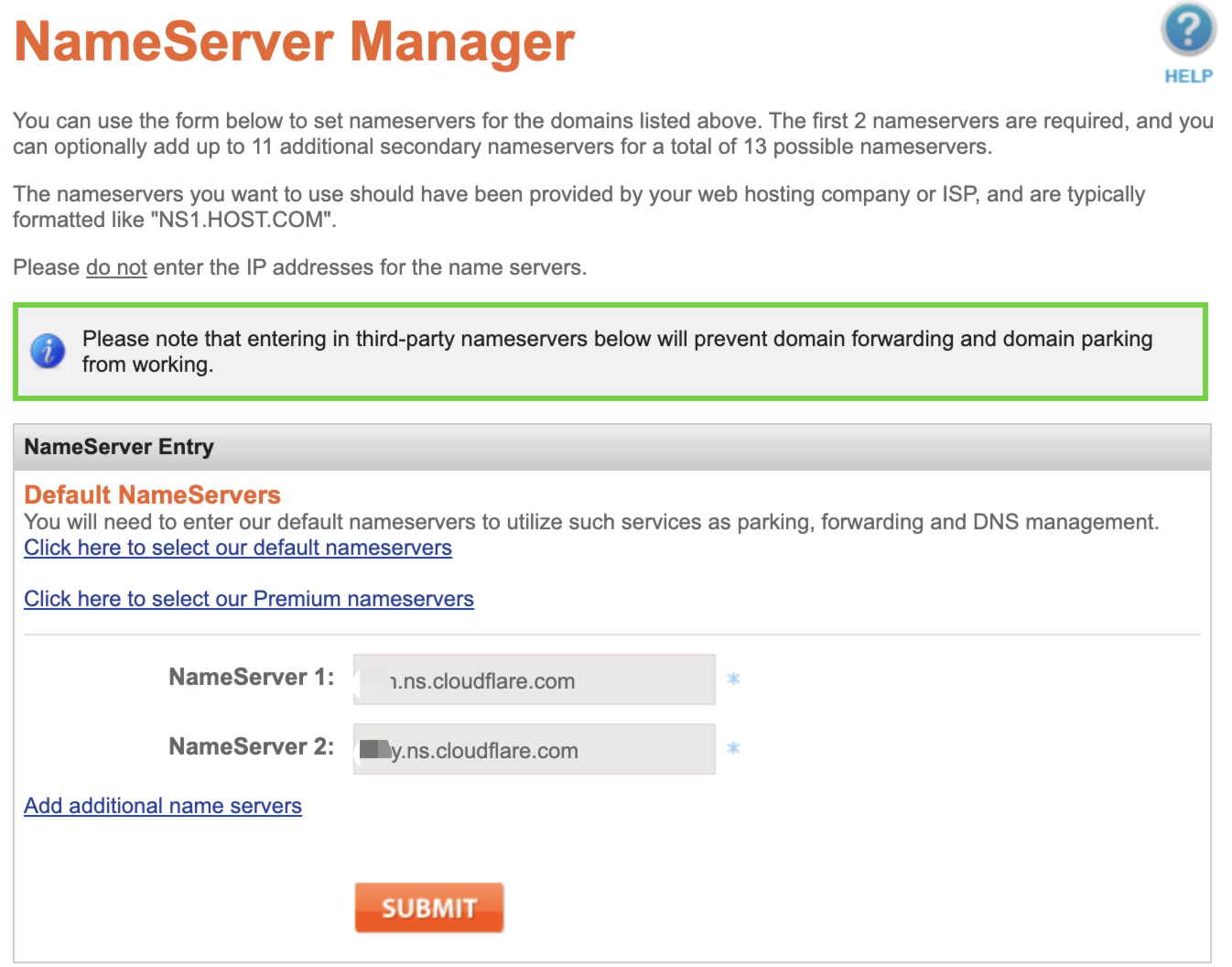Open Add additional name servers
The width and height of the screenshot is (1232, 967).
point(163,806)
